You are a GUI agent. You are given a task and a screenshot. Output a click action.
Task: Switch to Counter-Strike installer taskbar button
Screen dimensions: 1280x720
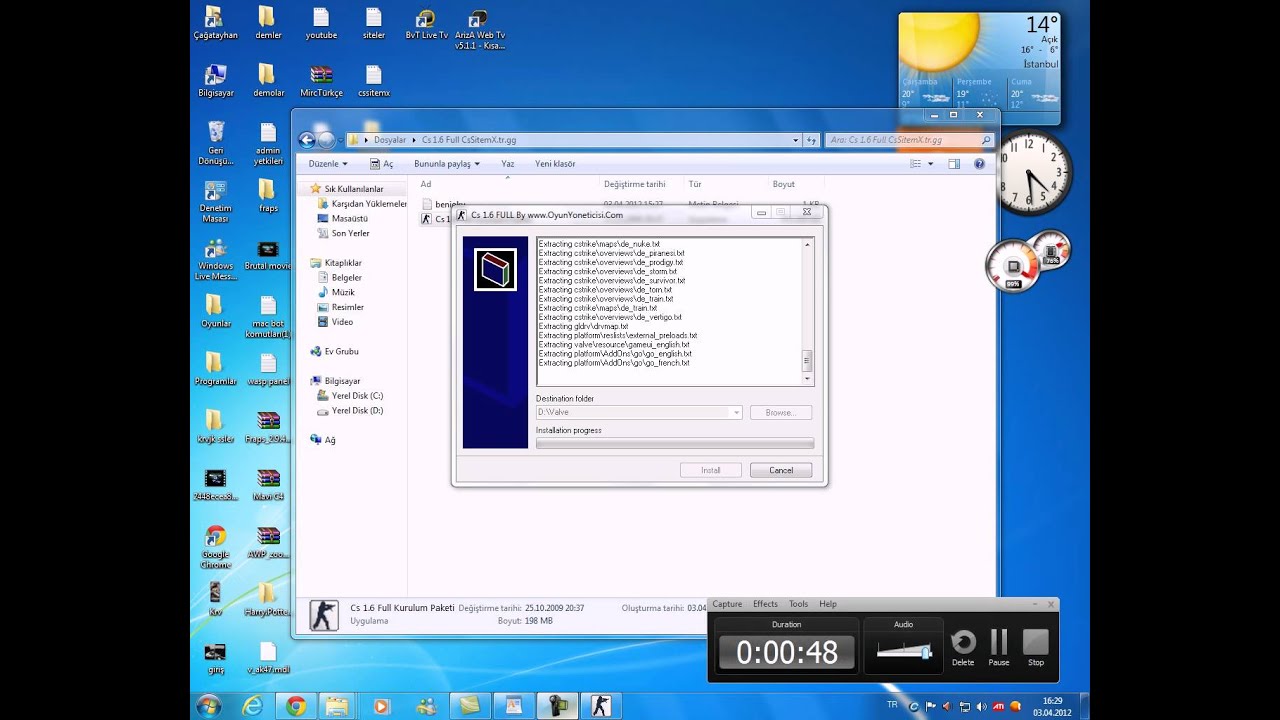(x=600, y=706)
